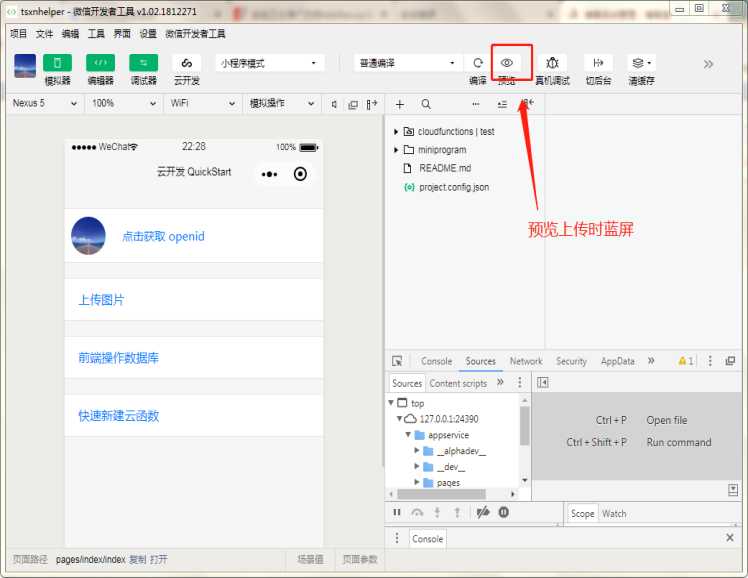Screen dimensions: 748x578
Task: Click the pause script execution button
Action: 396,512
